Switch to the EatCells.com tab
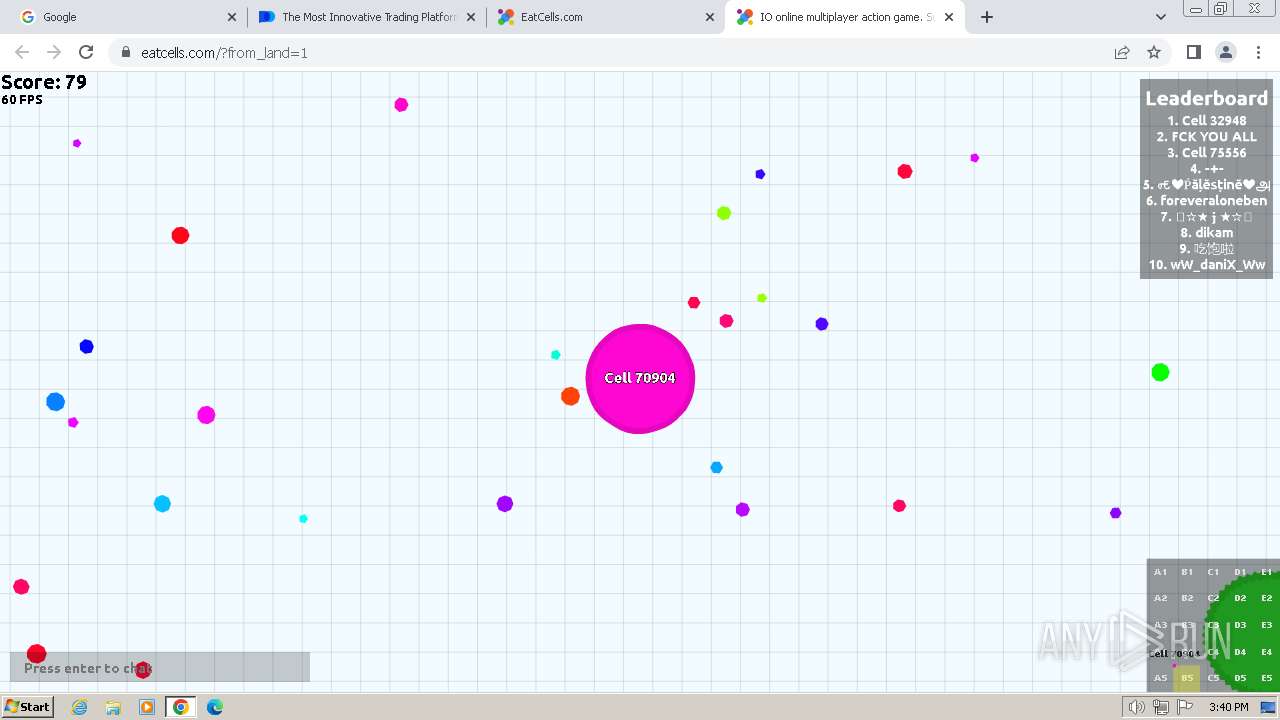 pyautogui.click(x=605, y=17)
